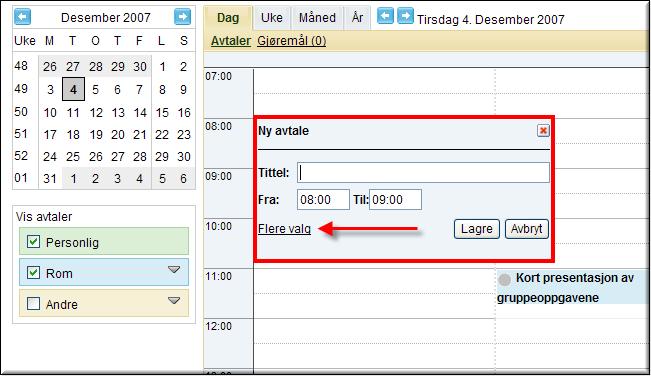The height and width of the screenshot is (376, 651).
Task: Open the År view tab
Action: tap(357, 18)
